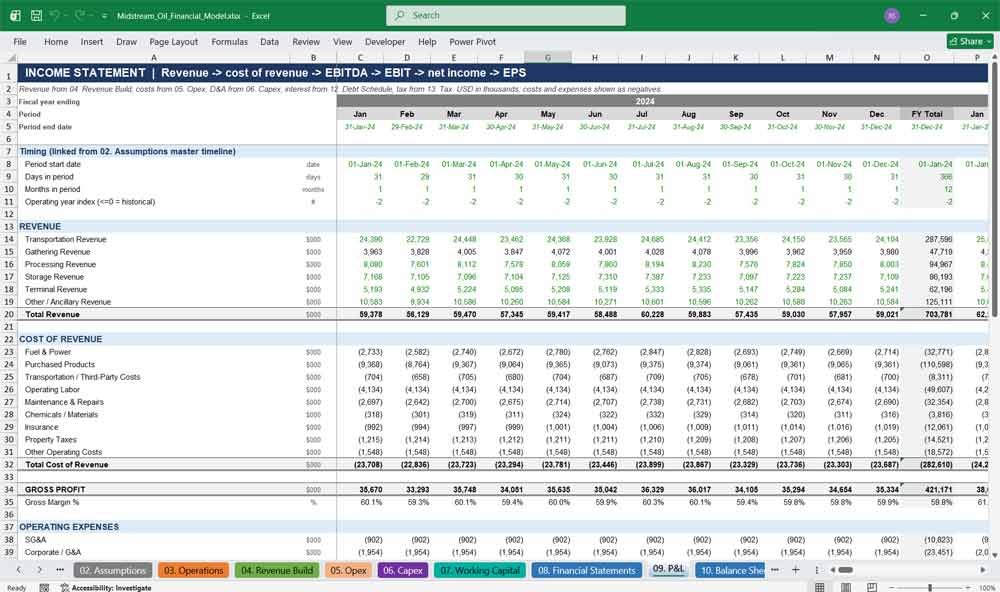Select the FY Total header cell
The image size is (1000, 592).
click(x=927, y=114)
